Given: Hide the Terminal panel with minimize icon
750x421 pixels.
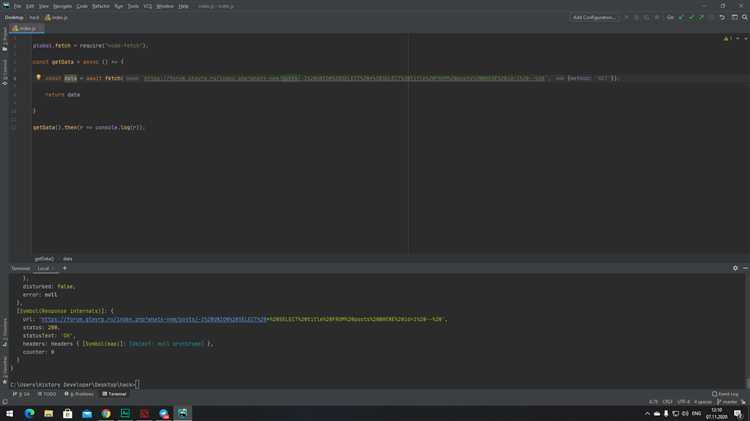Looking at the screenshot, I should pyautogui.click(x=744, y=268).
